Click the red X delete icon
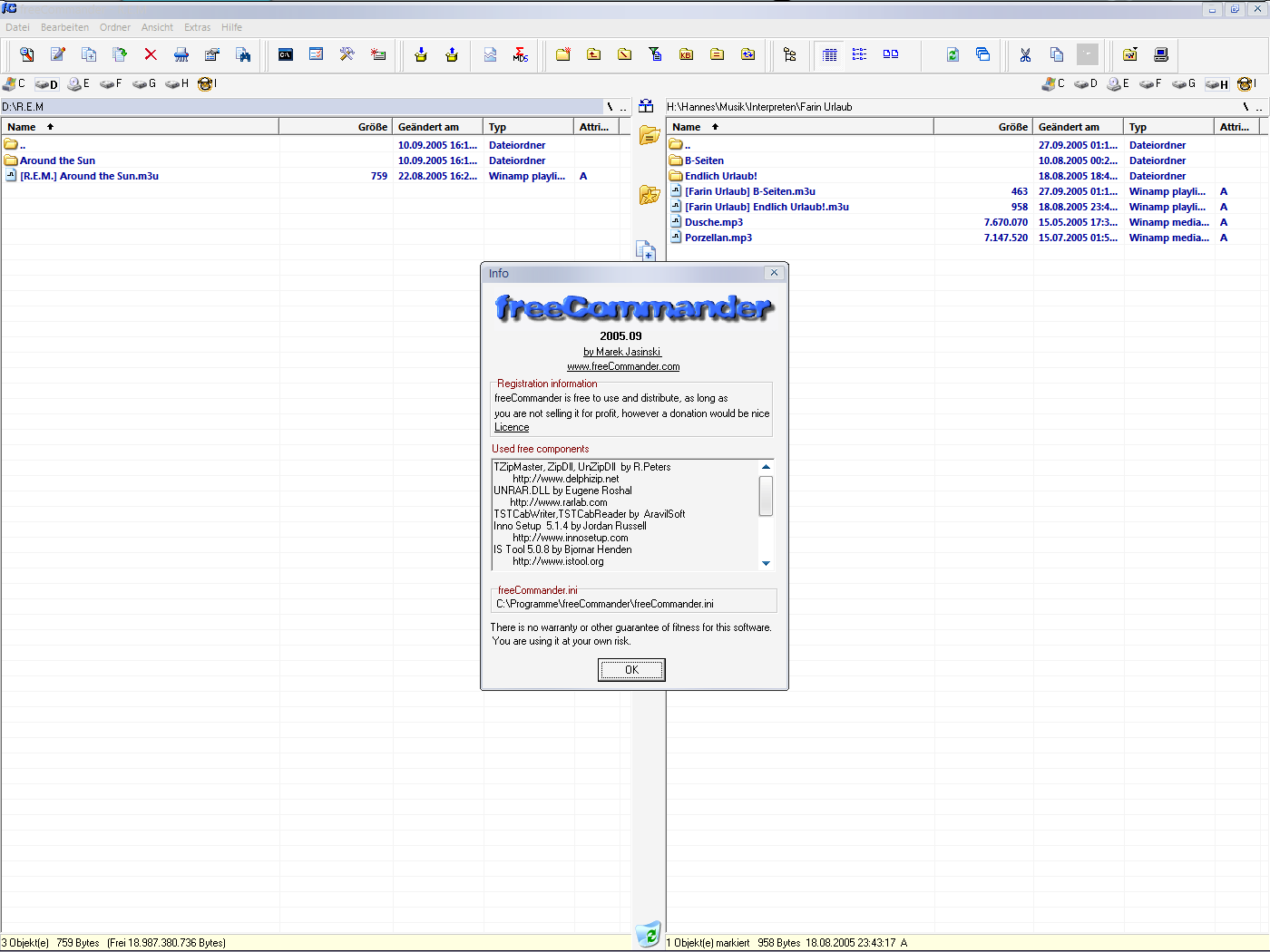Image resolution: width=1270 pixels, height=952 pixels. (151, 54)
